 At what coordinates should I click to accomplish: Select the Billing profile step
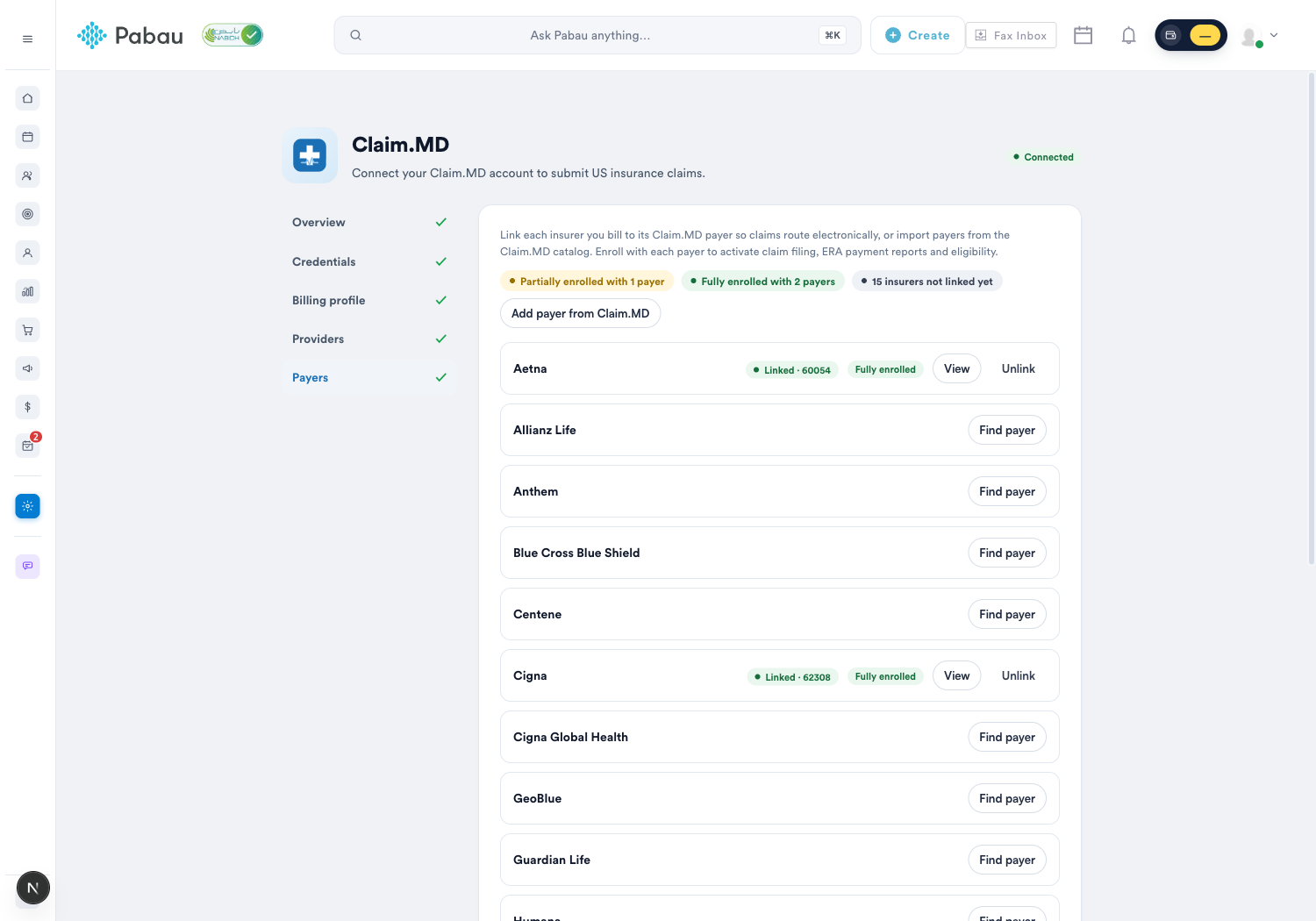pos(369,300)
